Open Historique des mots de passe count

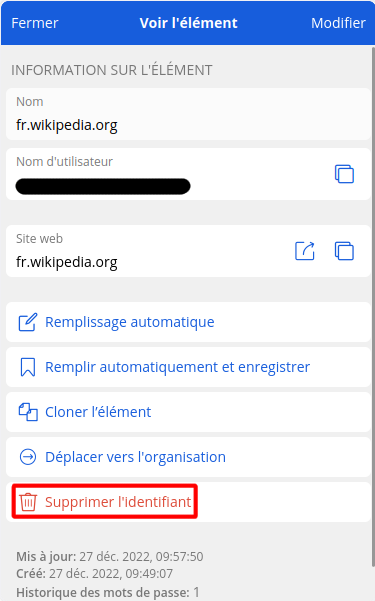click(108, 592)
